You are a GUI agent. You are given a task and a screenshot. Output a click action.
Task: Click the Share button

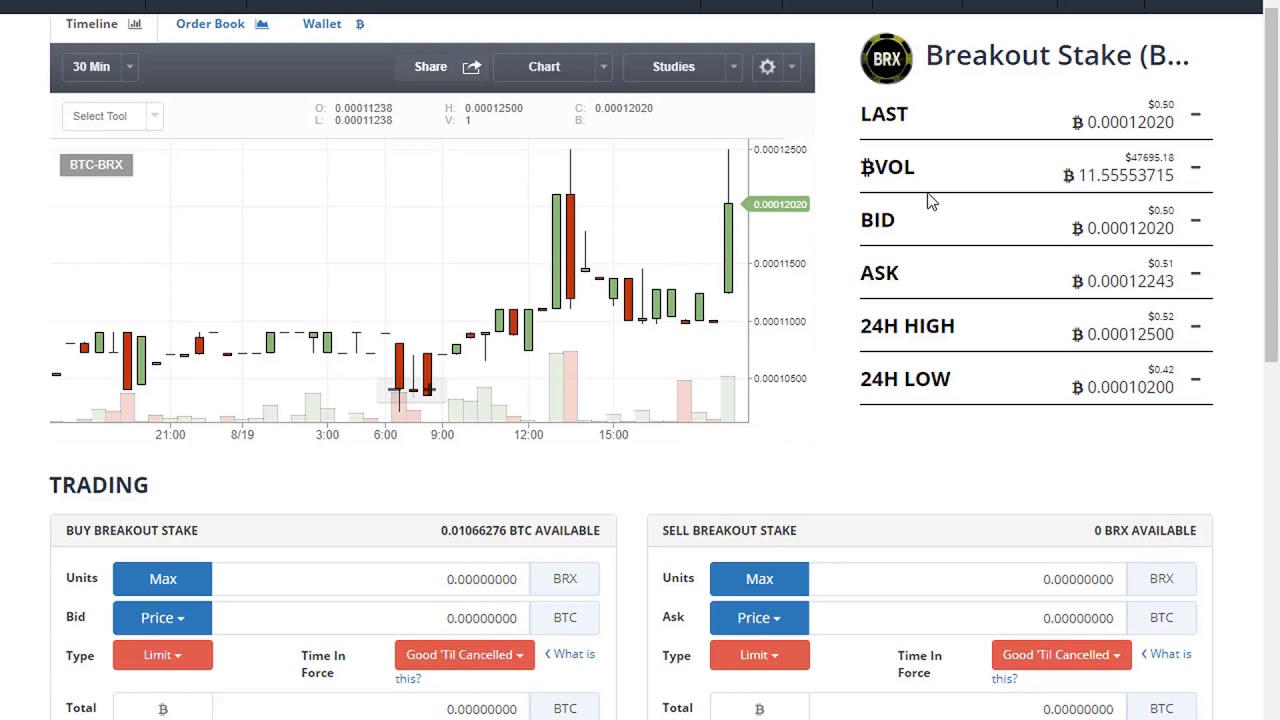coord(447,67)
